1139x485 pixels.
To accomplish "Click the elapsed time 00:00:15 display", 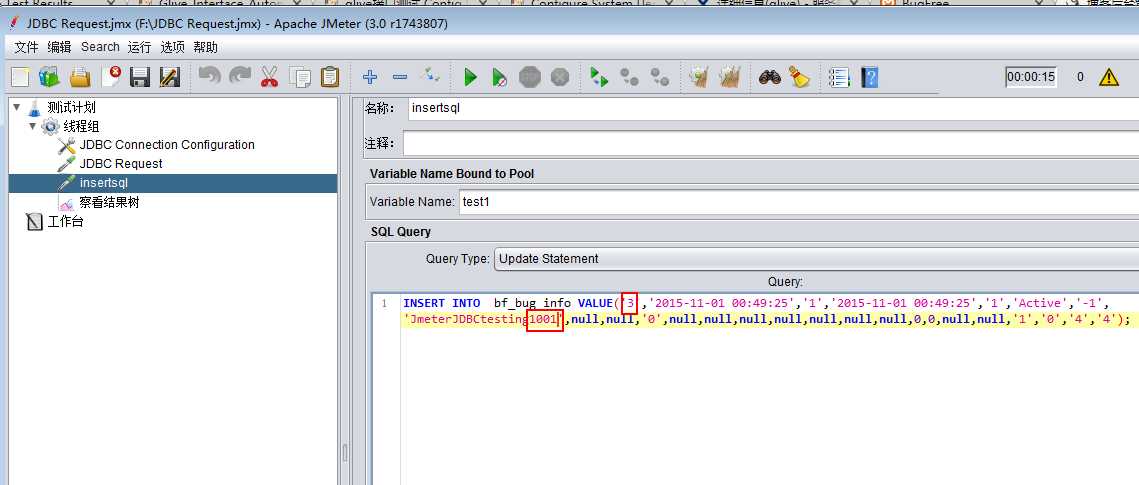I will click(1031, 77).
